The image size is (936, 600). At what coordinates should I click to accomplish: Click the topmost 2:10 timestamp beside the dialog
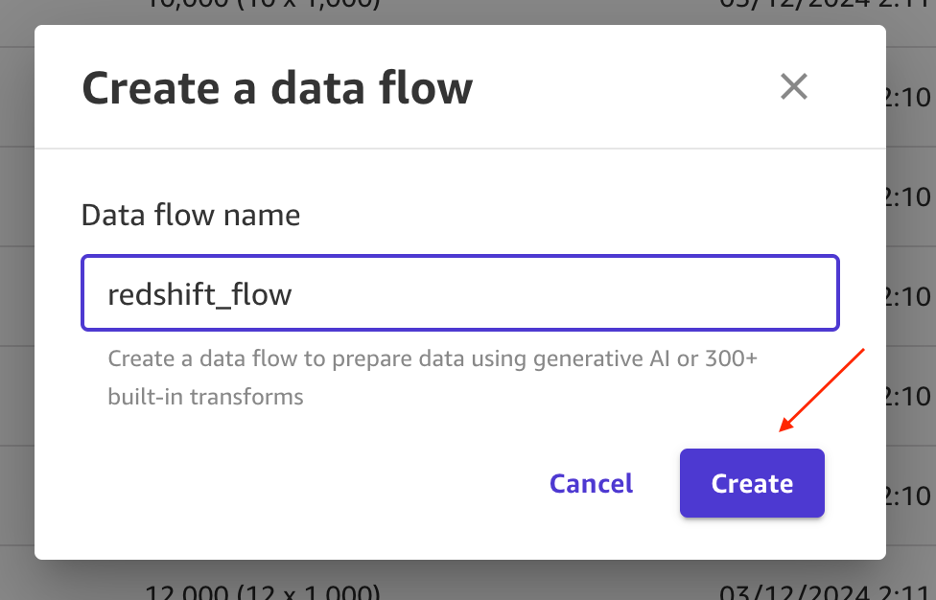click(910, 97)
